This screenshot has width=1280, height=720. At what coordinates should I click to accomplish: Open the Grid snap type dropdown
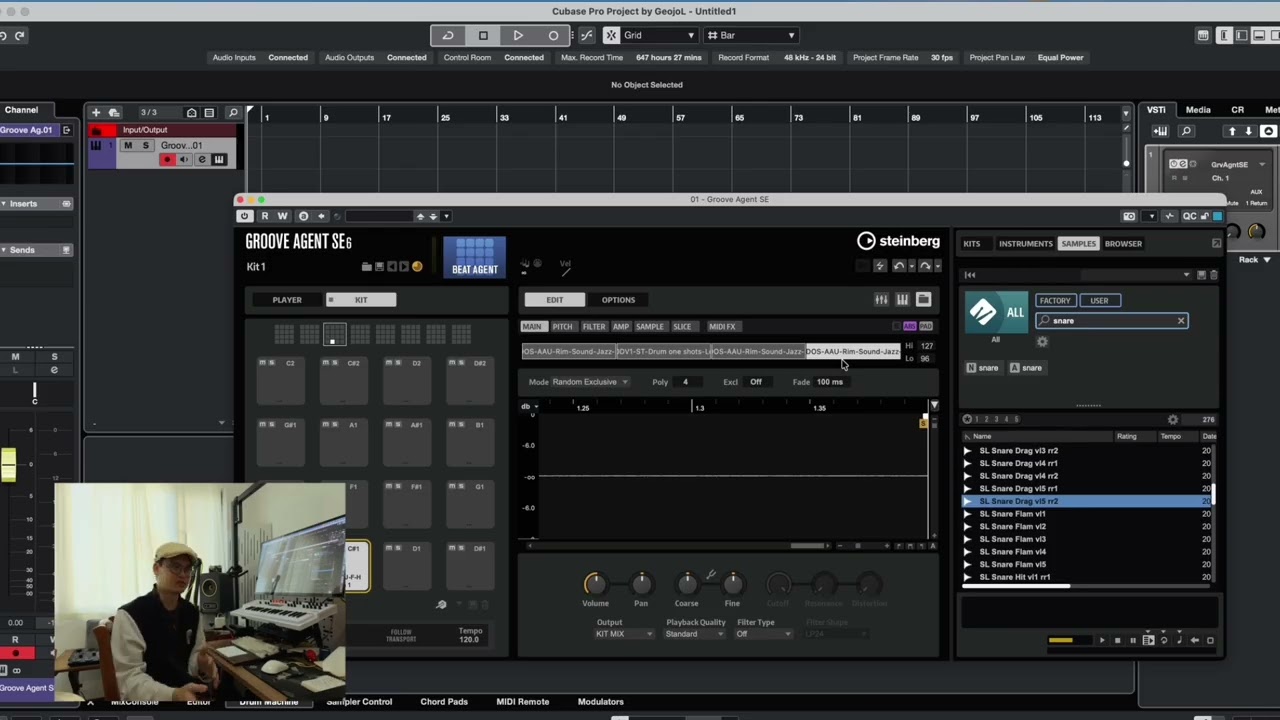tap(659, 35)
